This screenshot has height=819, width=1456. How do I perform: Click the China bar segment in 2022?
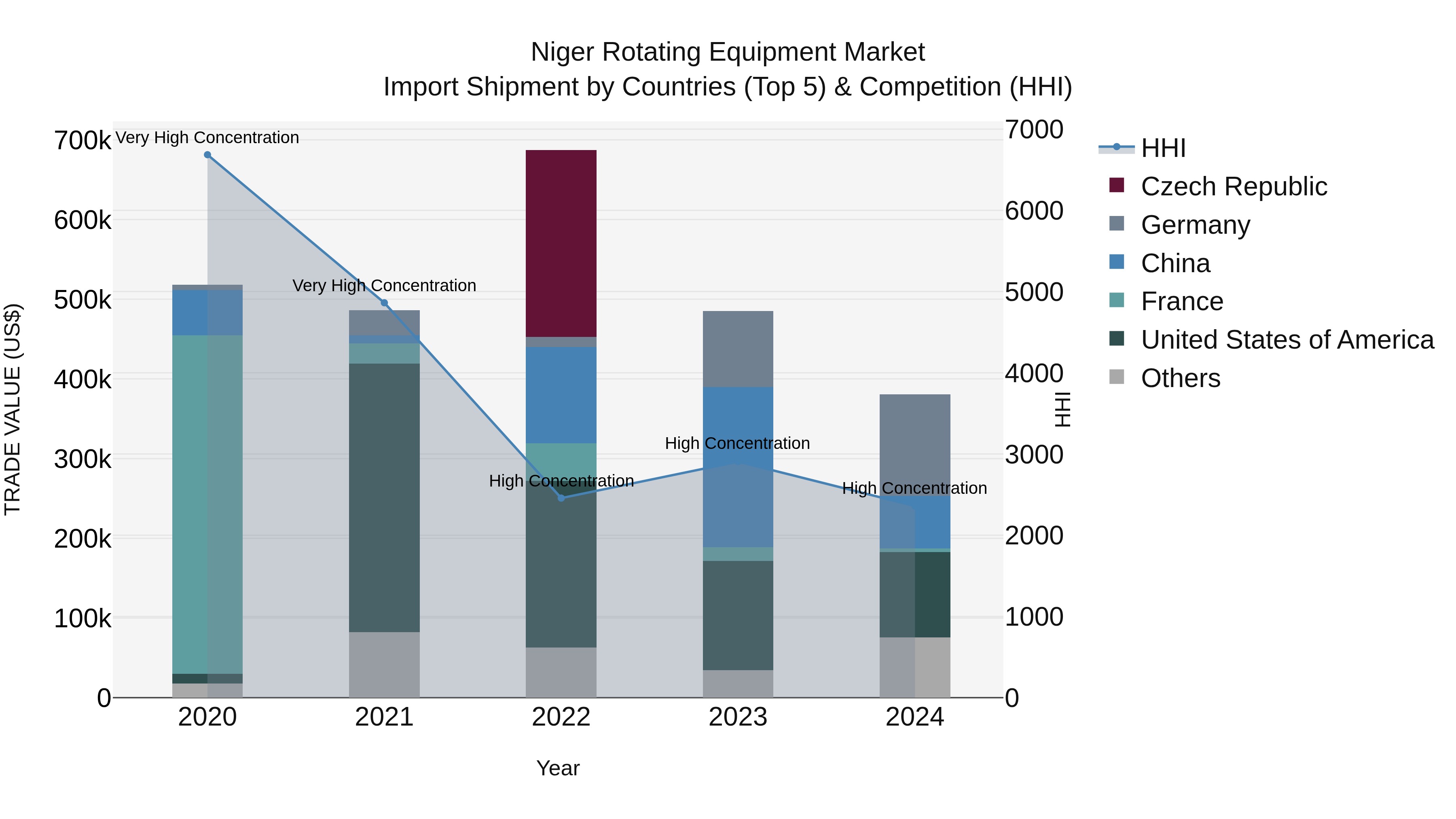coord(561,396)
